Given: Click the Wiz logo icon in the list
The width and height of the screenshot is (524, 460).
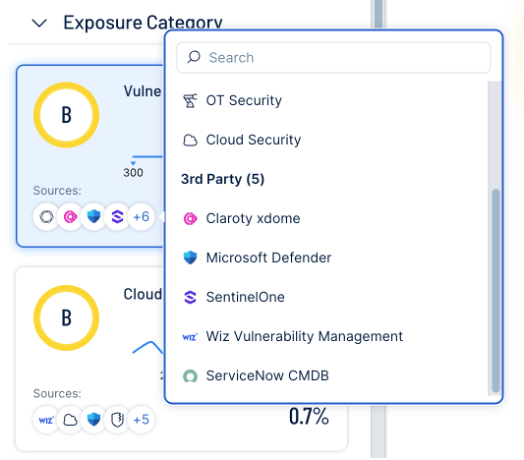Looking at the screenshot, I should tap(190, 337).
